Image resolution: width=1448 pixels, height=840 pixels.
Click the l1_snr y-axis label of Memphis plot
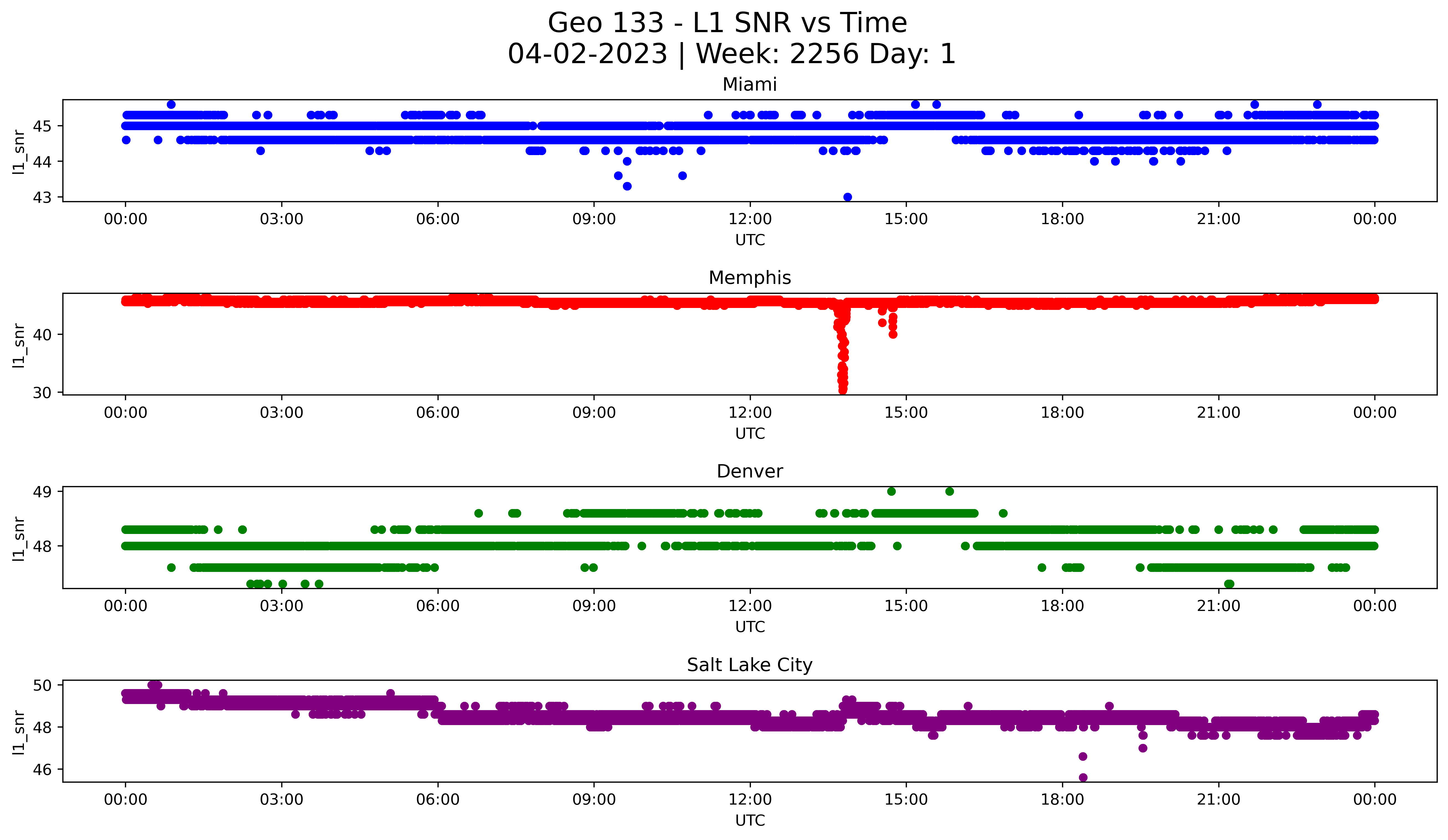click(x=19, y=345)
